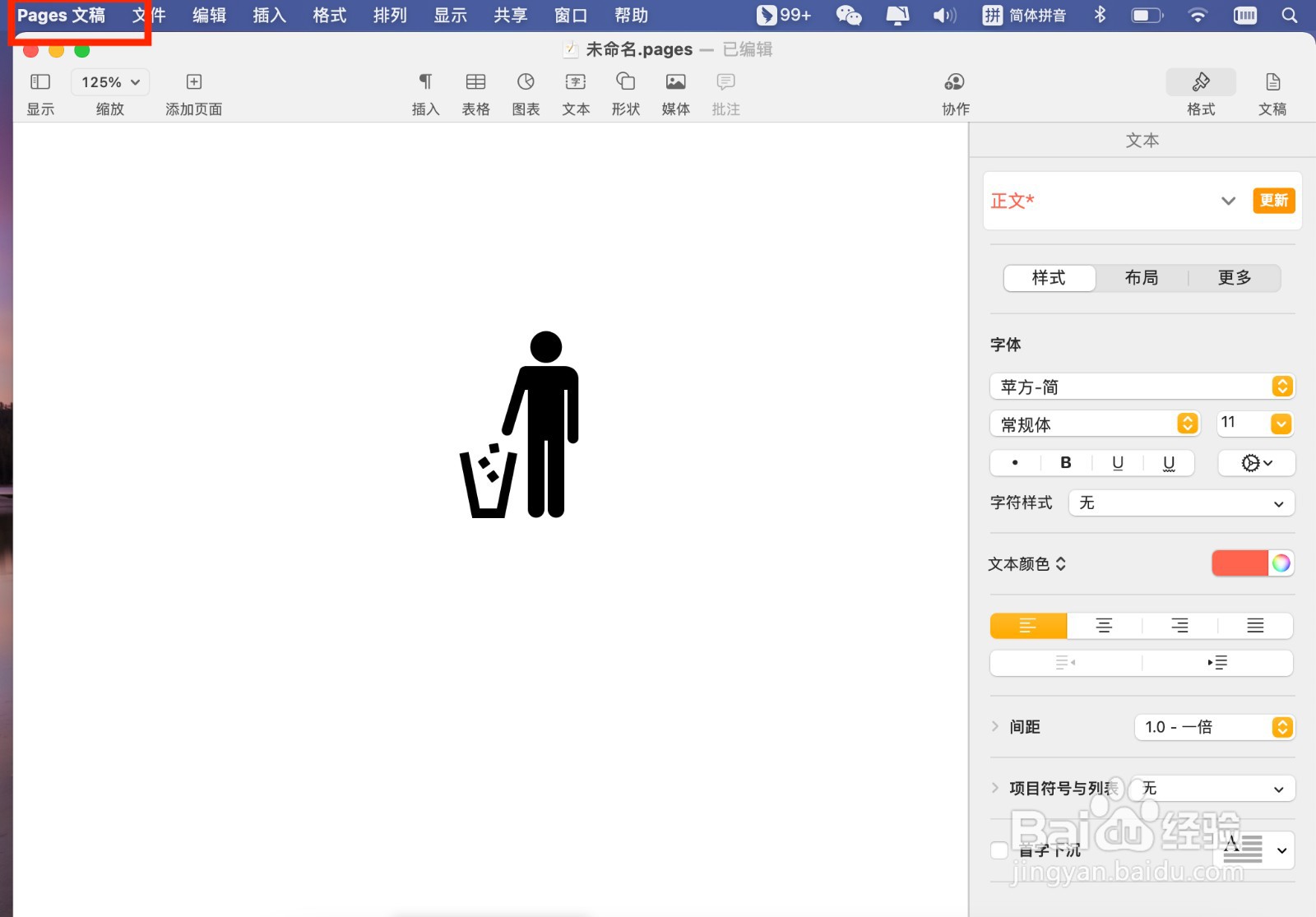This screenshot has height=917, width=1316.
Task: Click the font size 11 field
Action: coord(1244,424)
